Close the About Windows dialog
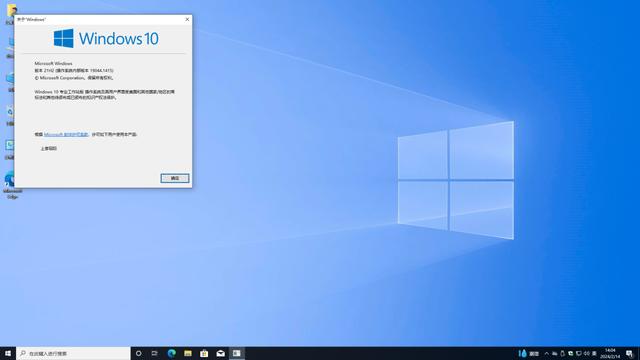 (x=187, y=19)
